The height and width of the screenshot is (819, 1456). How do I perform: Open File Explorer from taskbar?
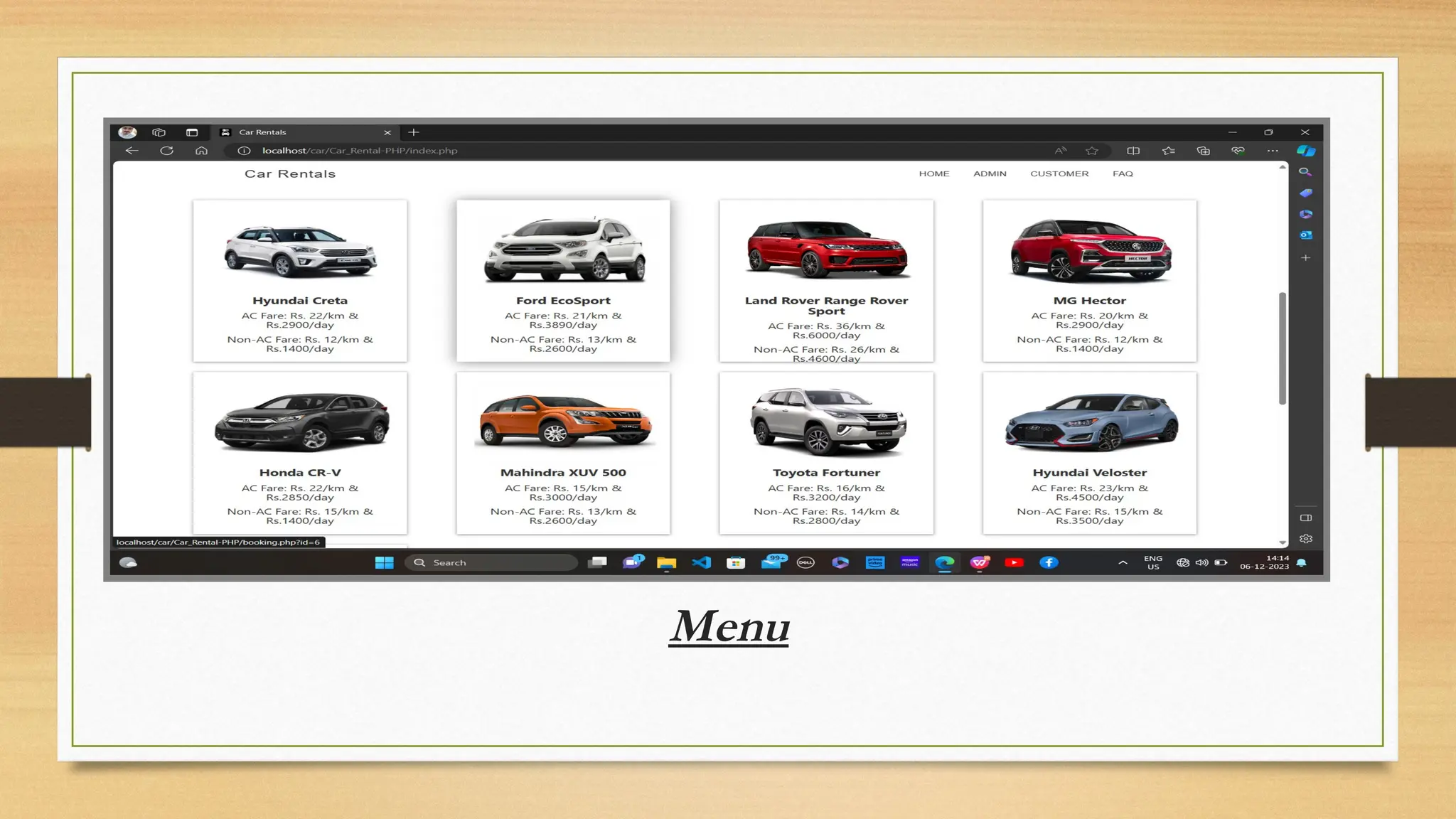[666, 563]
